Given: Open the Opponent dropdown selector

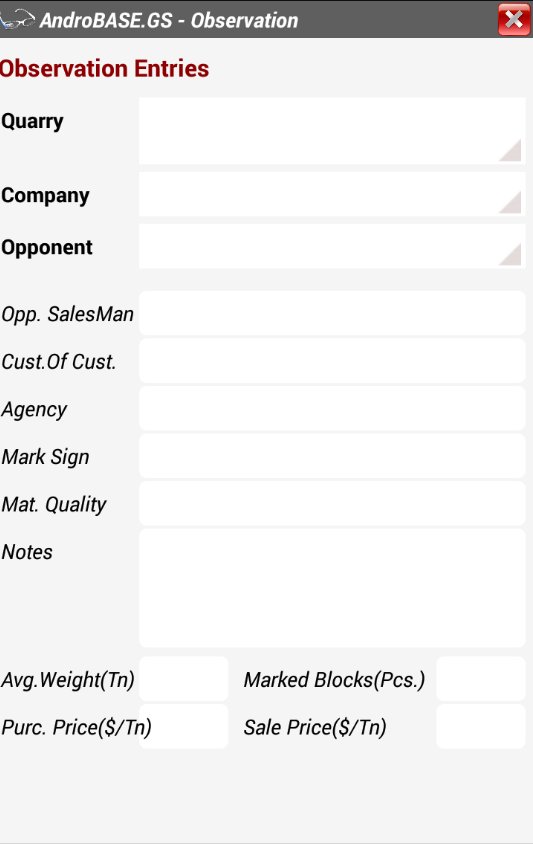Looking at the screenshot, I should [x=332, y=247].
